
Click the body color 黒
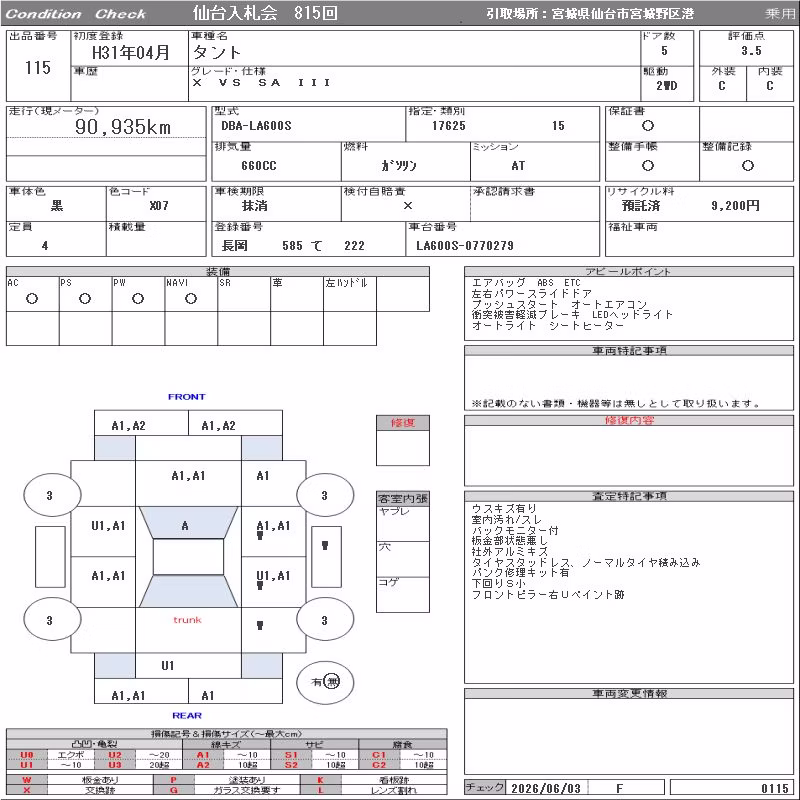[x=57, y=206]
